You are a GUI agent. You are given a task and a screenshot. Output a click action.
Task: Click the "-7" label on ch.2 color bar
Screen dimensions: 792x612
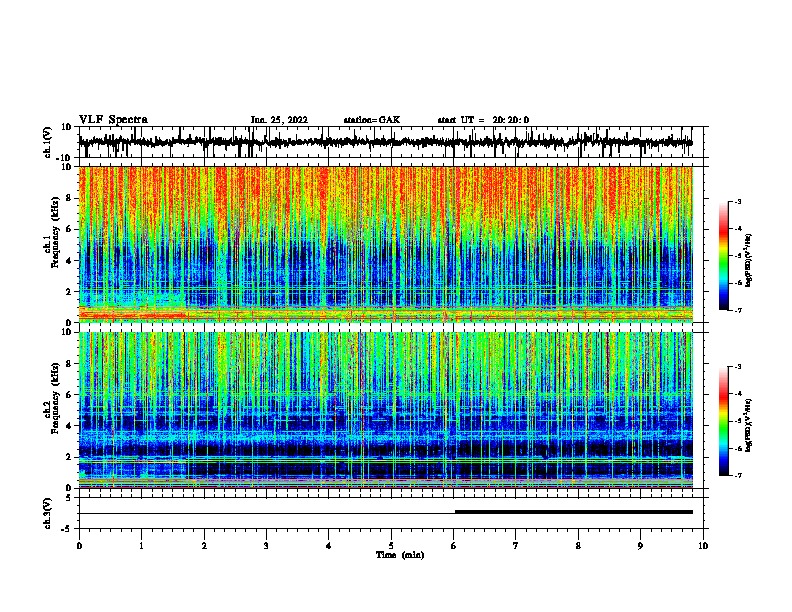pyautogui.click(x=738, y=475)
